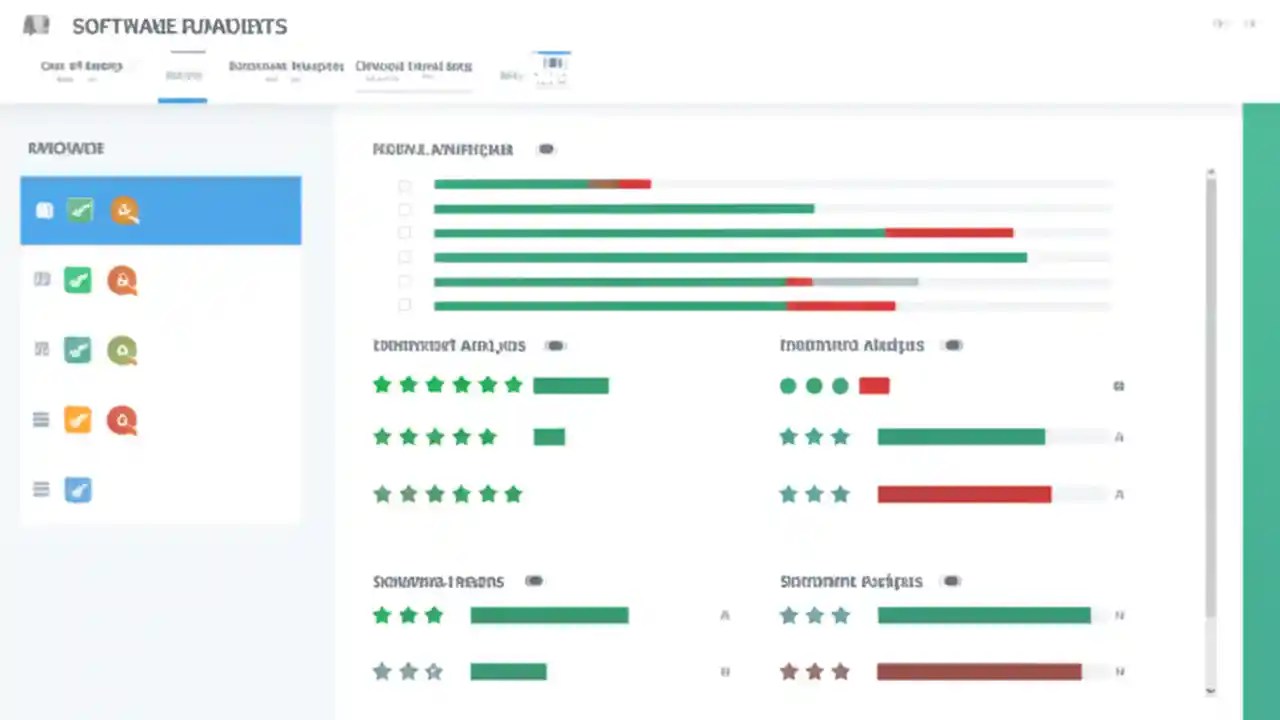Click the olive magnifier icon in the third sidebar row
The height and width of the screenshot is (720, 1280).
tap(122, 350)
